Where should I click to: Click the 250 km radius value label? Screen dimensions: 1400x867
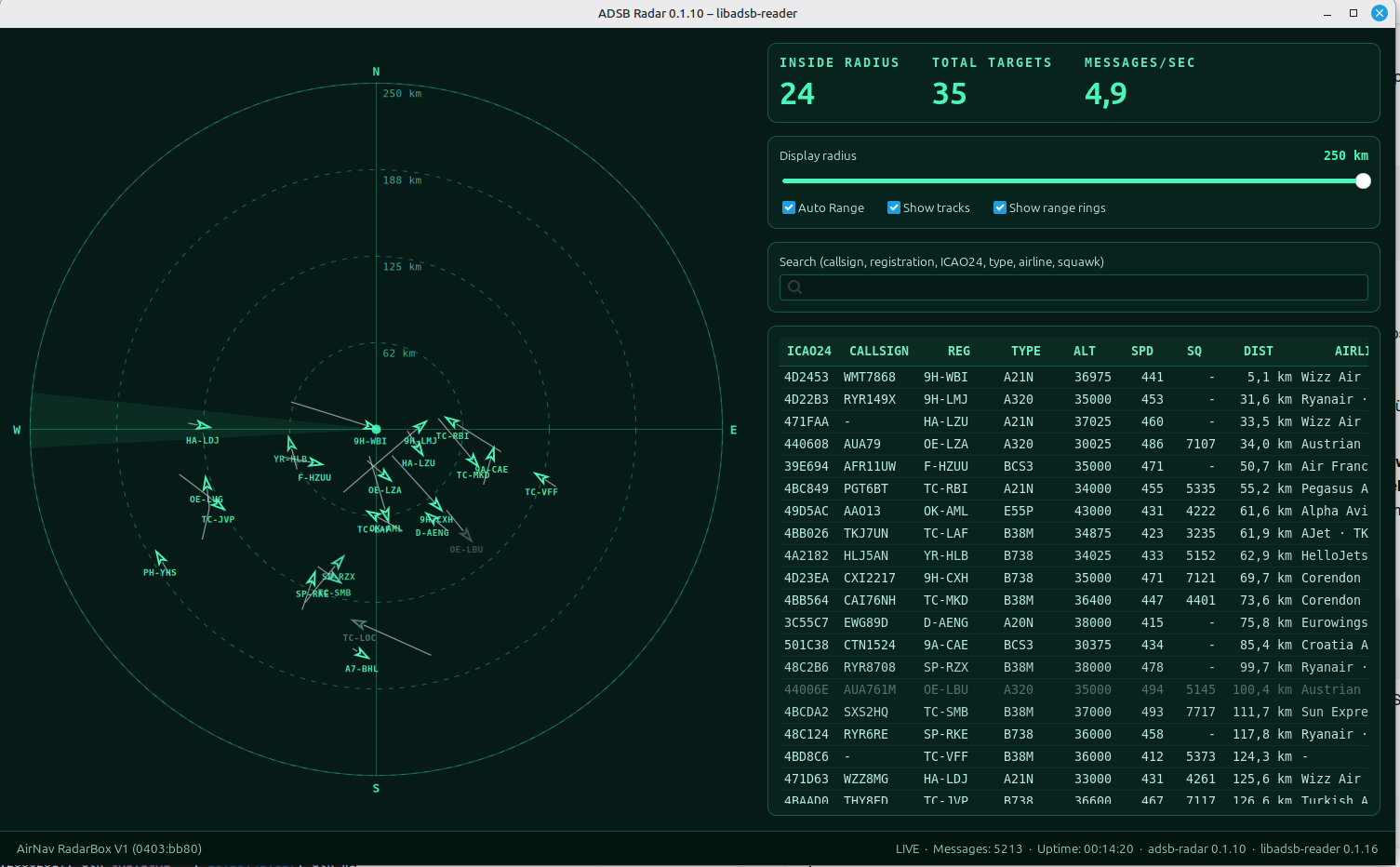point(1346,155)
